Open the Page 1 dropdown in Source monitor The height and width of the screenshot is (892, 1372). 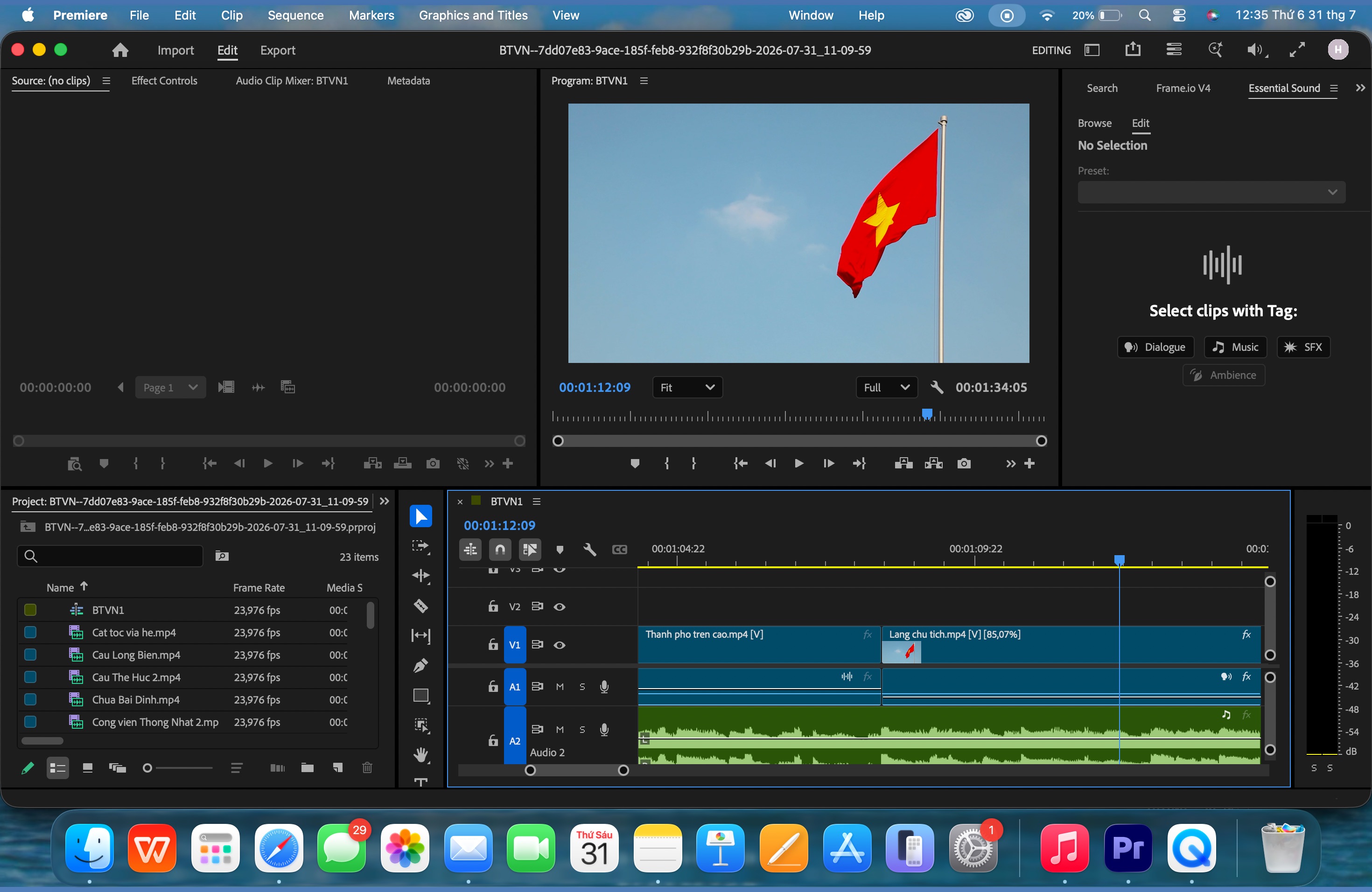point(171,387)
